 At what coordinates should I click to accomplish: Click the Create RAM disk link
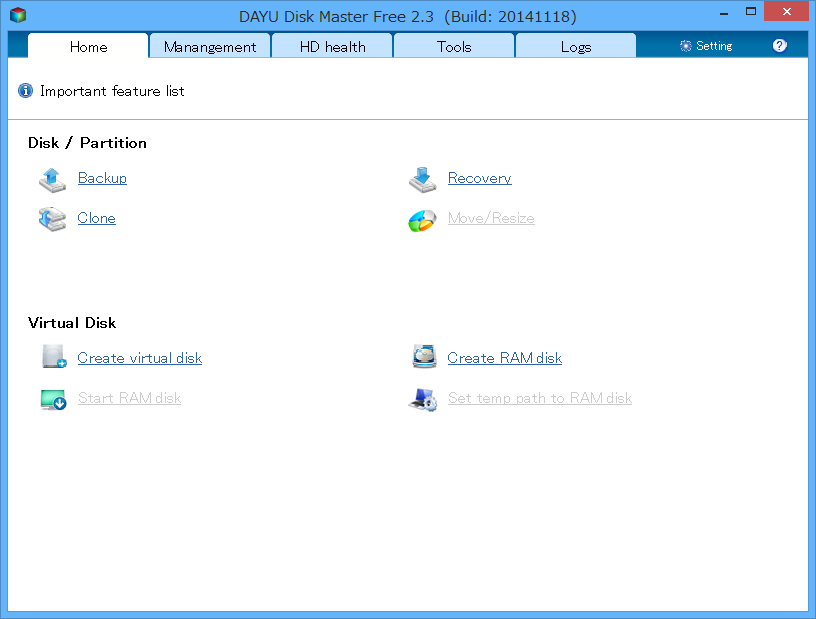point(504,357)
